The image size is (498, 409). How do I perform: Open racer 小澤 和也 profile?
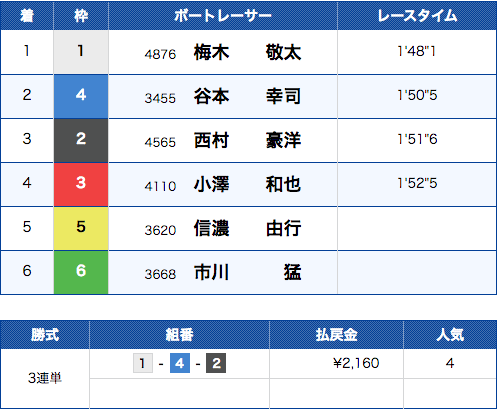pos(247,184)
